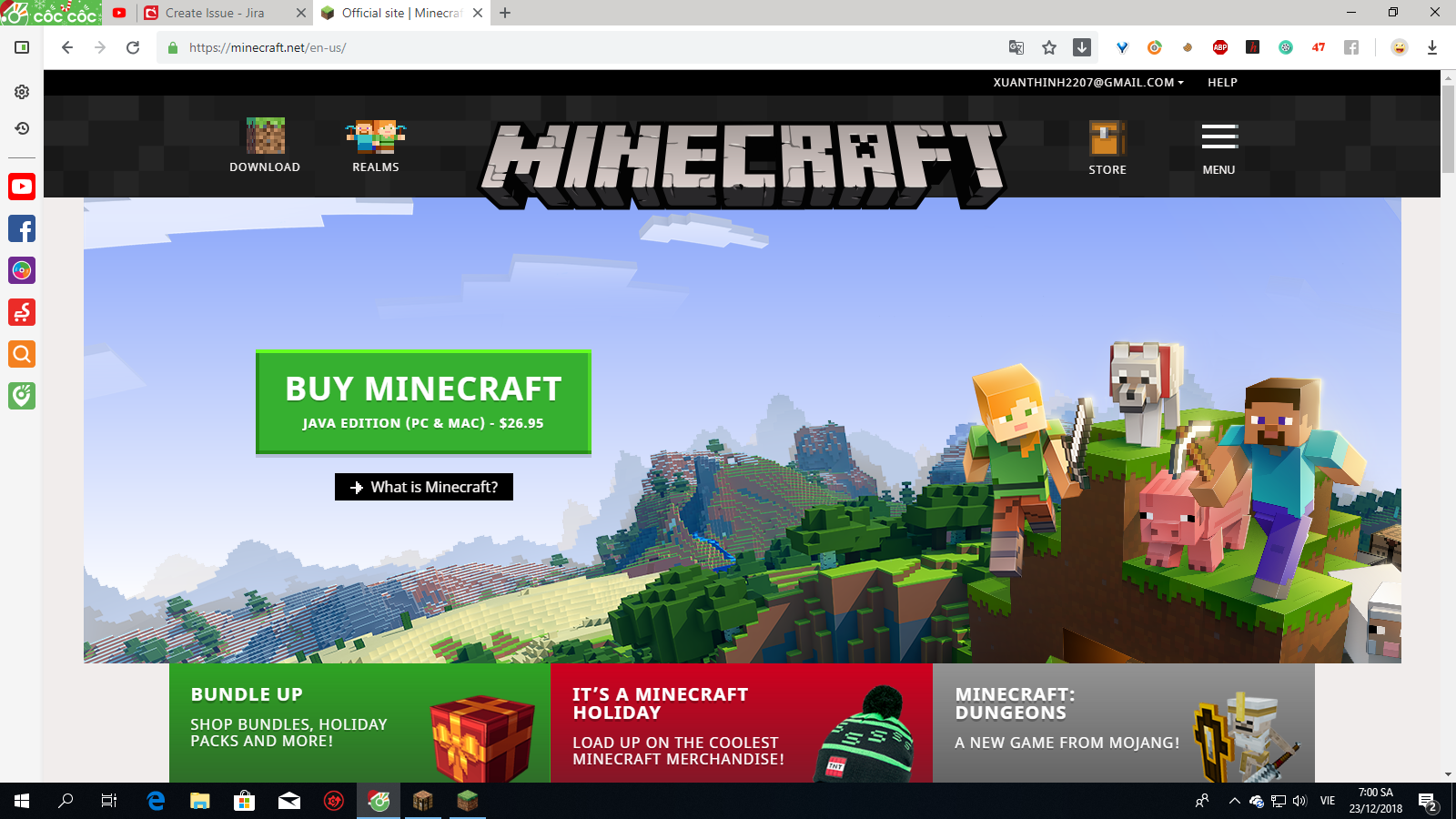Click the media download arrow in address bar
Viewport: 1456px width, 819px height.
click(x=1082, y=47)
